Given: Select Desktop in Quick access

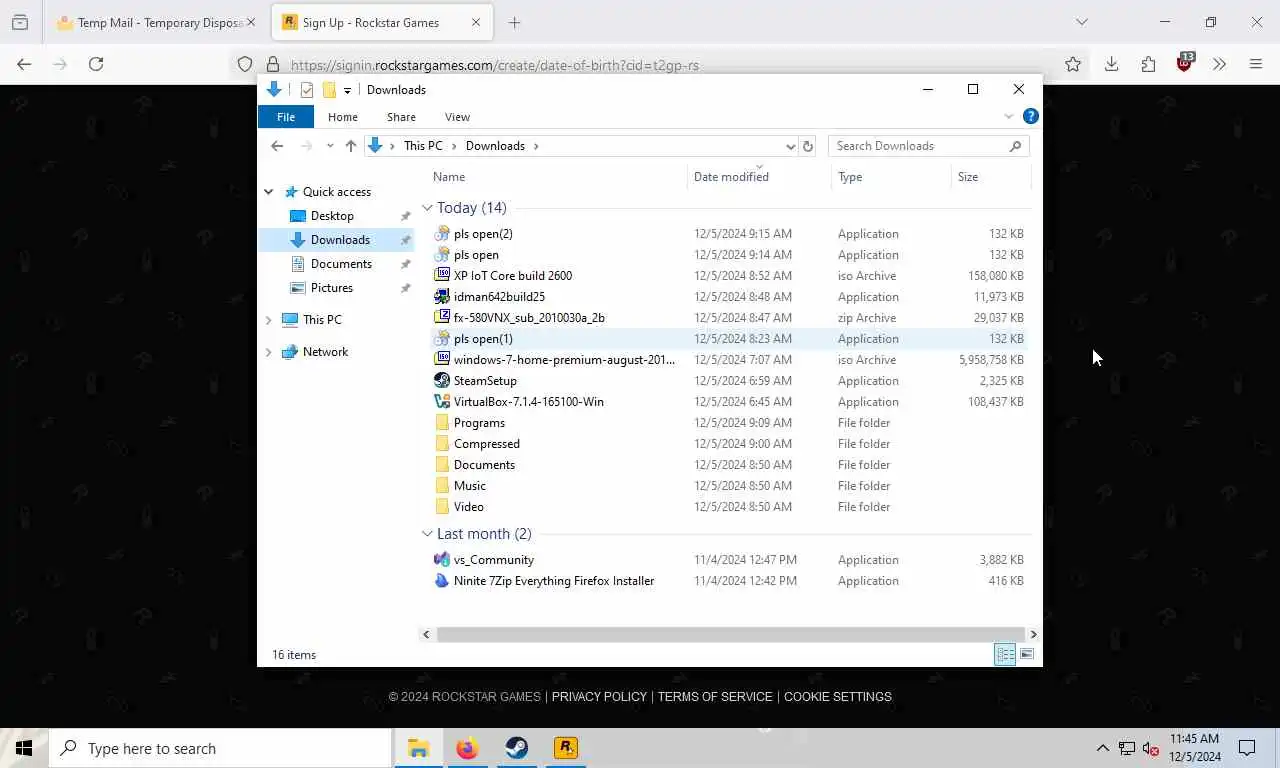Looking at the screenshot, I should tap(332, 216).
